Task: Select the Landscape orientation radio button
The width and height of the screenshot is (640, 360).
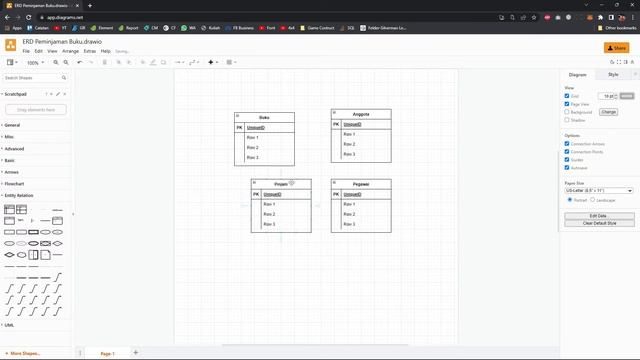Action: [593, 200]
